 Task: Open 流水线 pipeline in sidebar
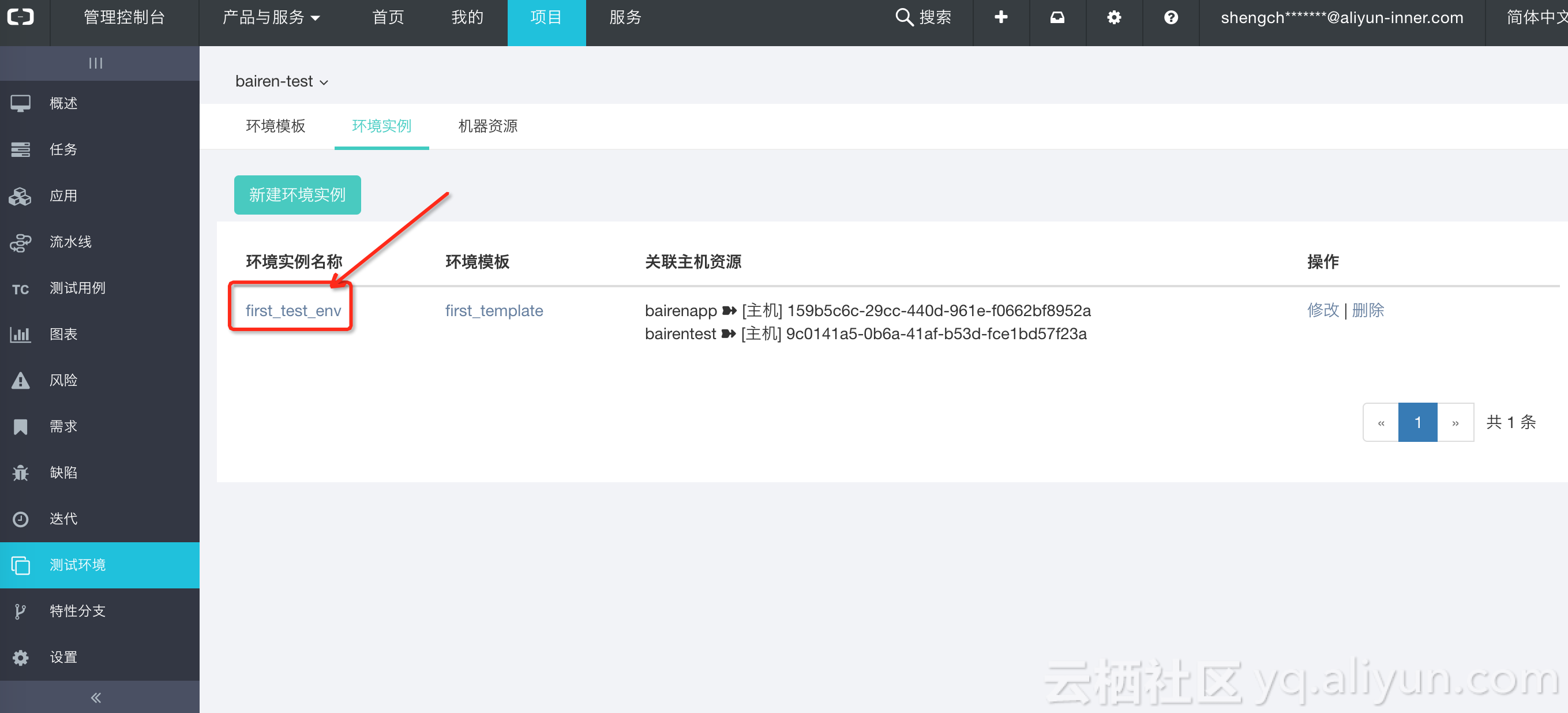point(70,242)
